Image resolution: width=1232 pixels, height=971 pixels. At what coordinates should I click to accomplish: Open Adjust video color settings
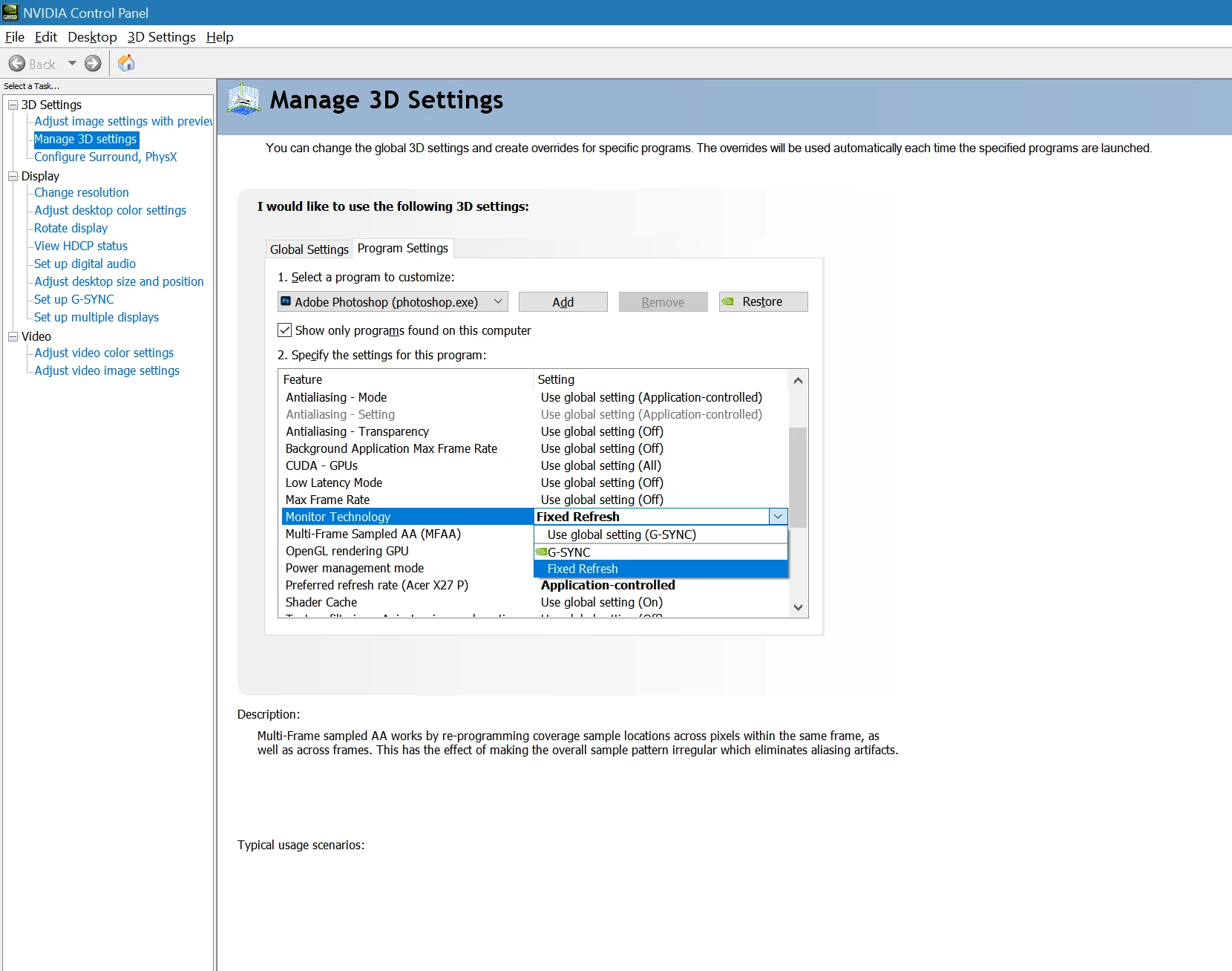(x=104, y=353)
